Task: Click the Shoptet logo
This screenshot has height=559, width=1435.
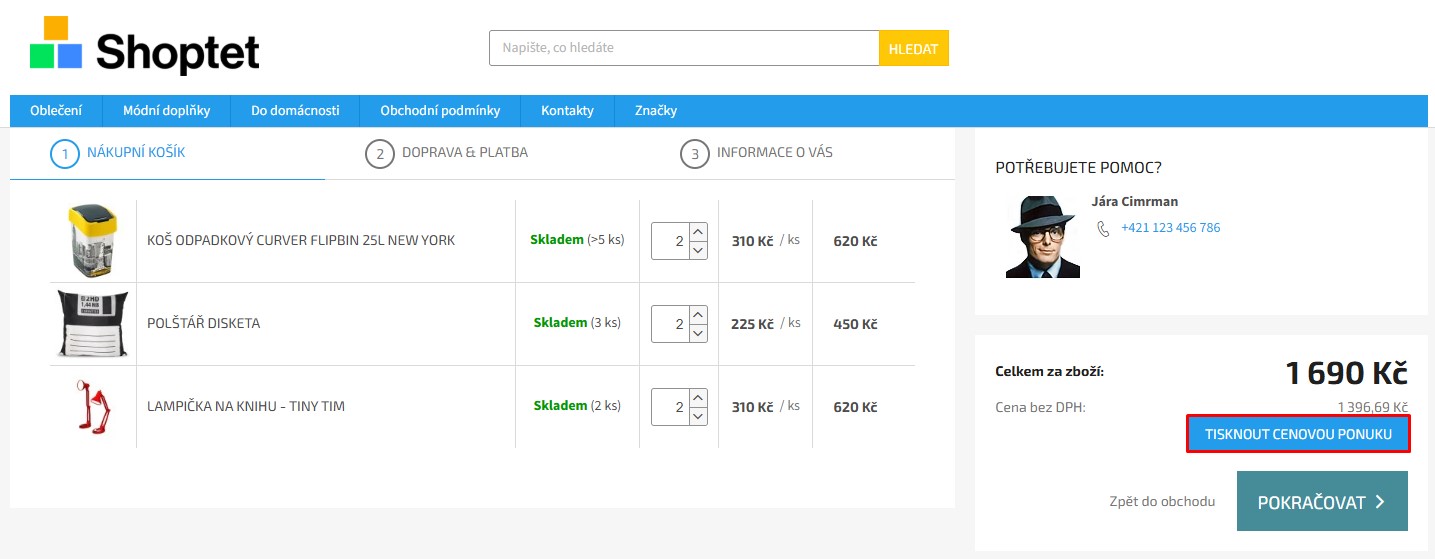Action: tap(145, 46)
